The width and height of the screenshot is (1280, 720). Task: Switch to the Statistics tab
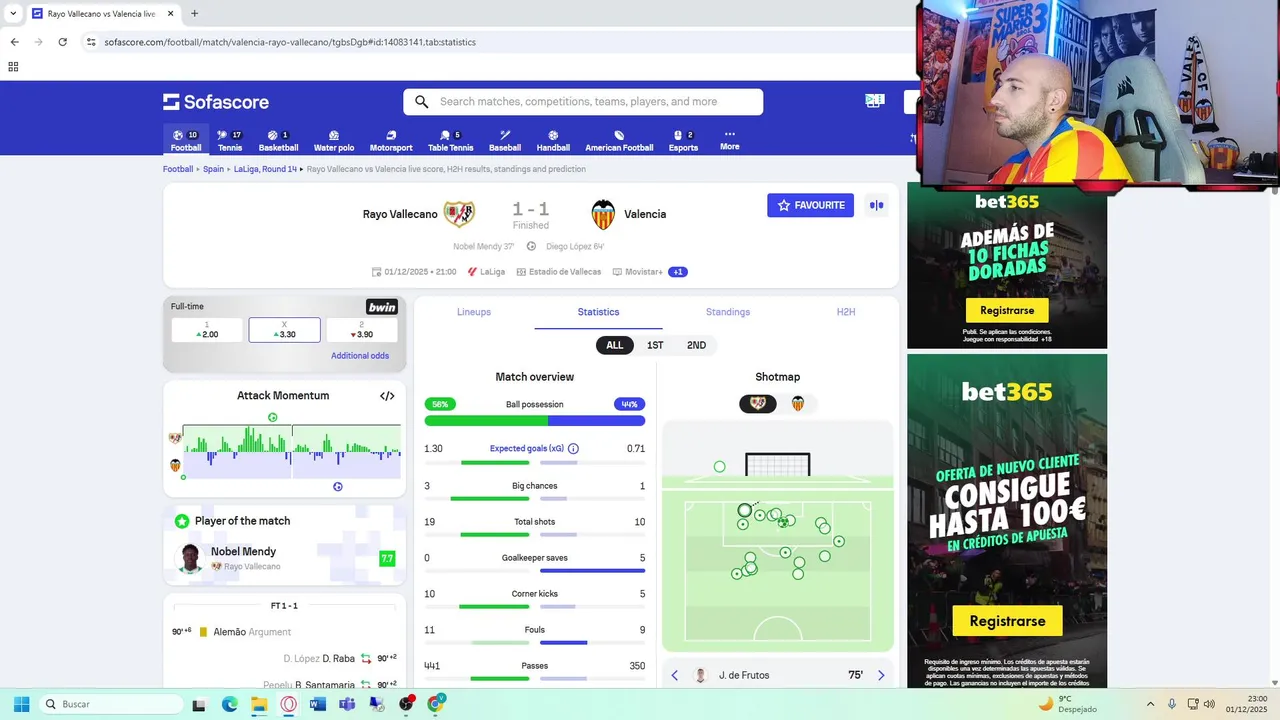click(x=598, y=312)
